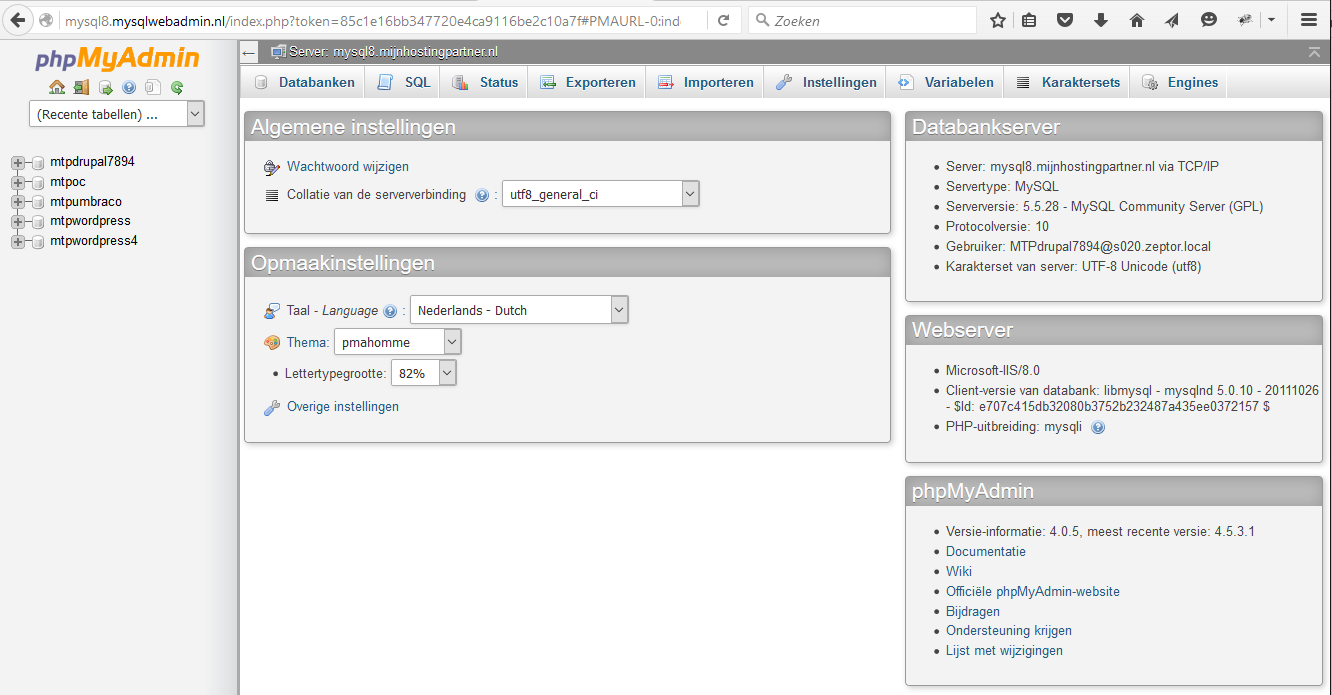Open the Karaktersets tab
The height and width of the screenshot is (695, 1332).
click(1067, 83)
